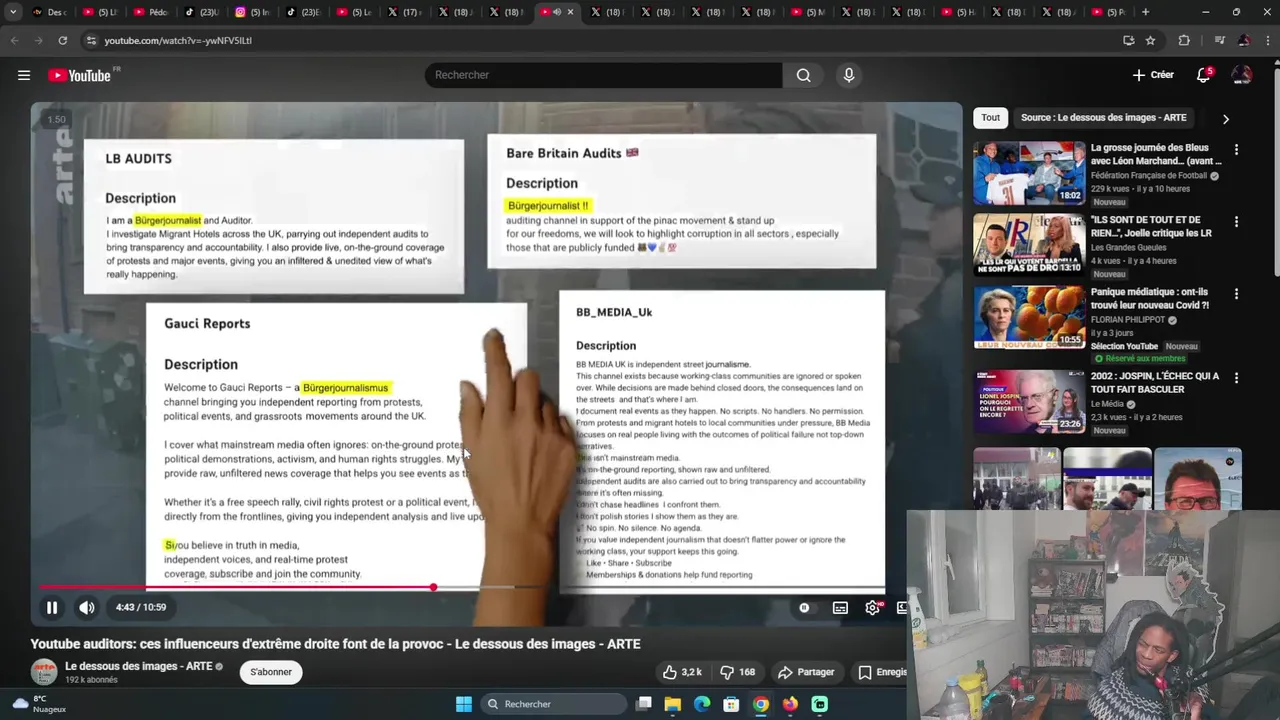Open the Le dessous des images channel avatar
This screenshot has height=720, width=1280.
tap(44, 672)
